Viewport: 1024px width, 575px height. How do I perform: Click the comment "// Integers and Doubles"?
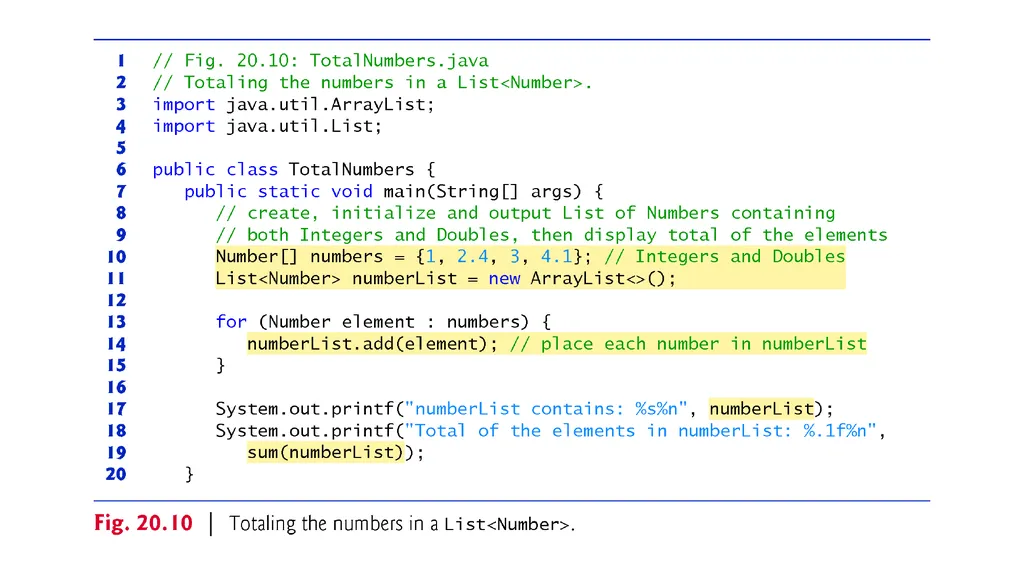725,257
